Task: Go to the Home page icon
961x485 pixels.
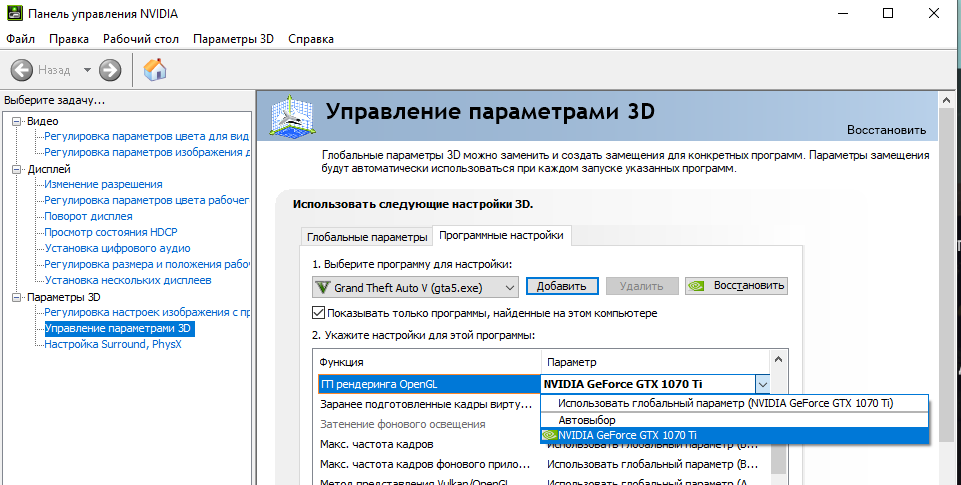Action: tap(155, 69)
